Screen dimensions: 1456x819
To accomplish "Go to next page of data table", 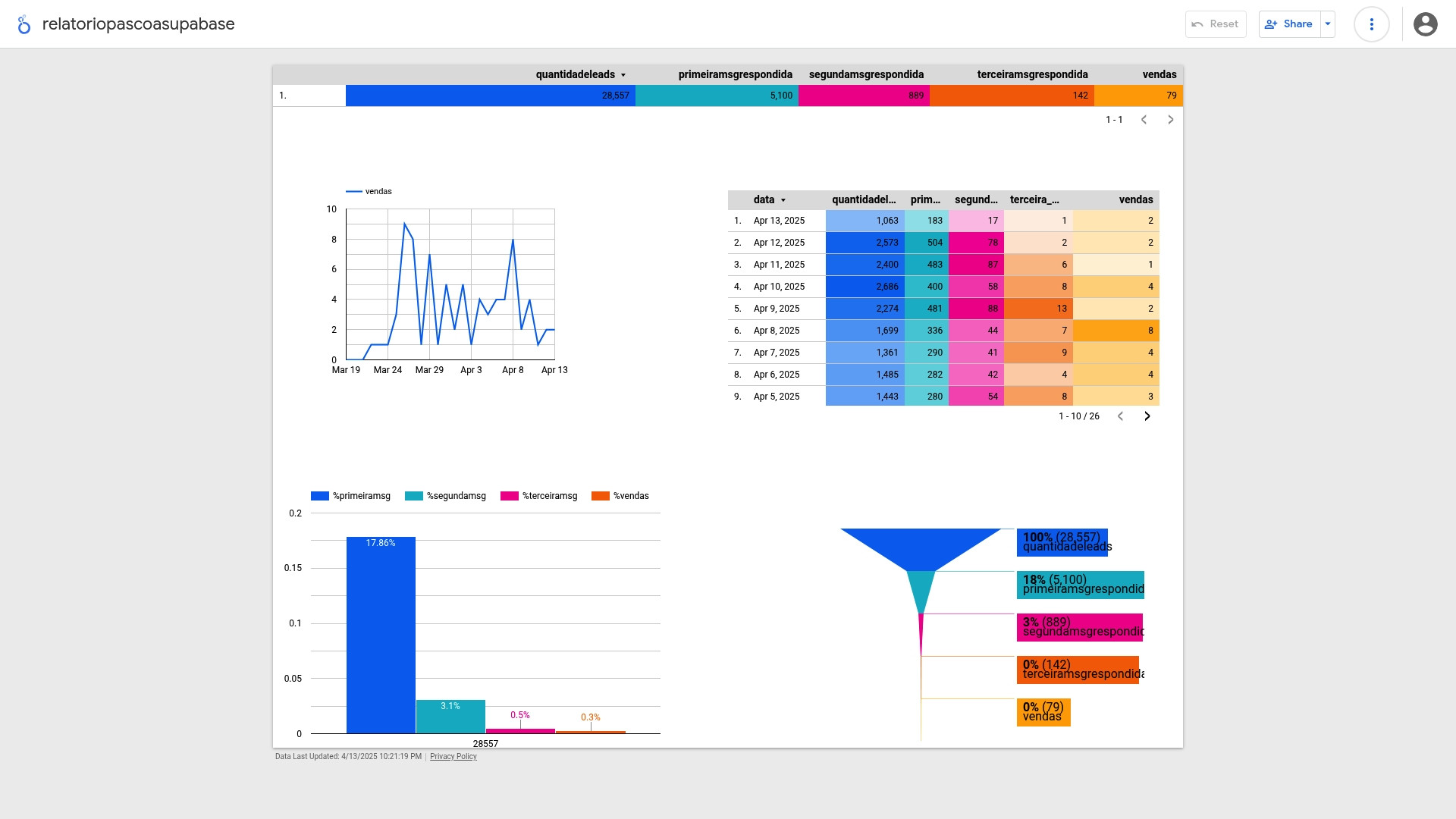I will click(1147, 416).
